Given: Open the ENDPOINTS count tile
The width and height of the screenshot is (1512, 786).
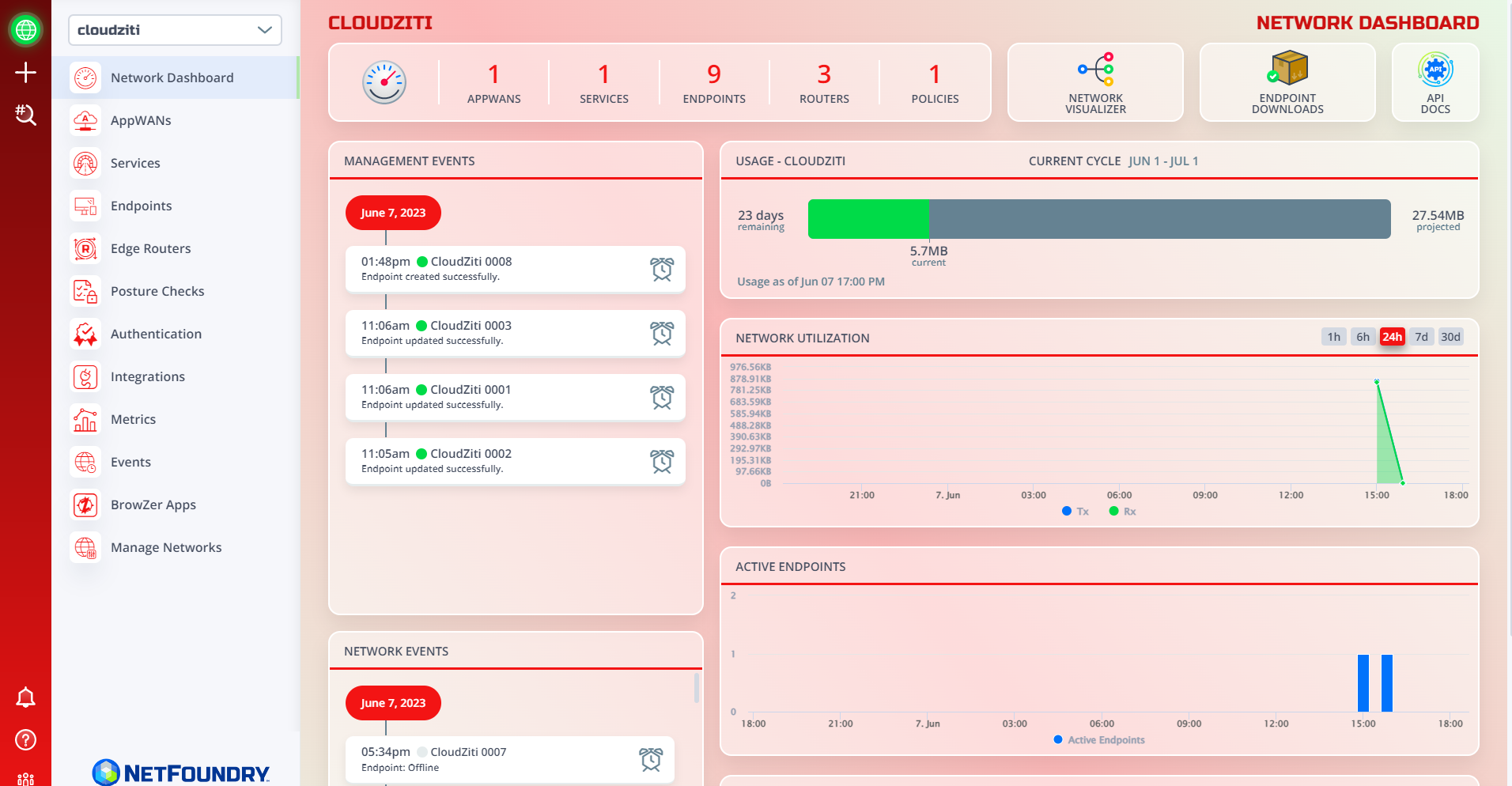Looking at the screenshot, I should pyautogui.click(x=714, y=82).
